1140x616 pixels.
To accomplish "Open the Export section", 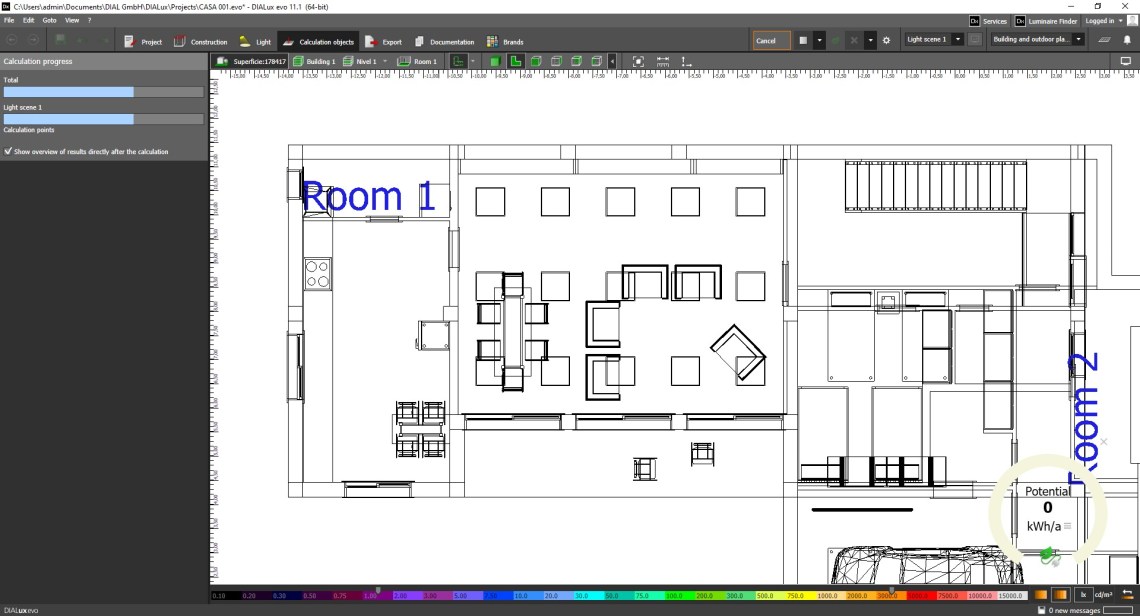I will click(x=383, y=41).
